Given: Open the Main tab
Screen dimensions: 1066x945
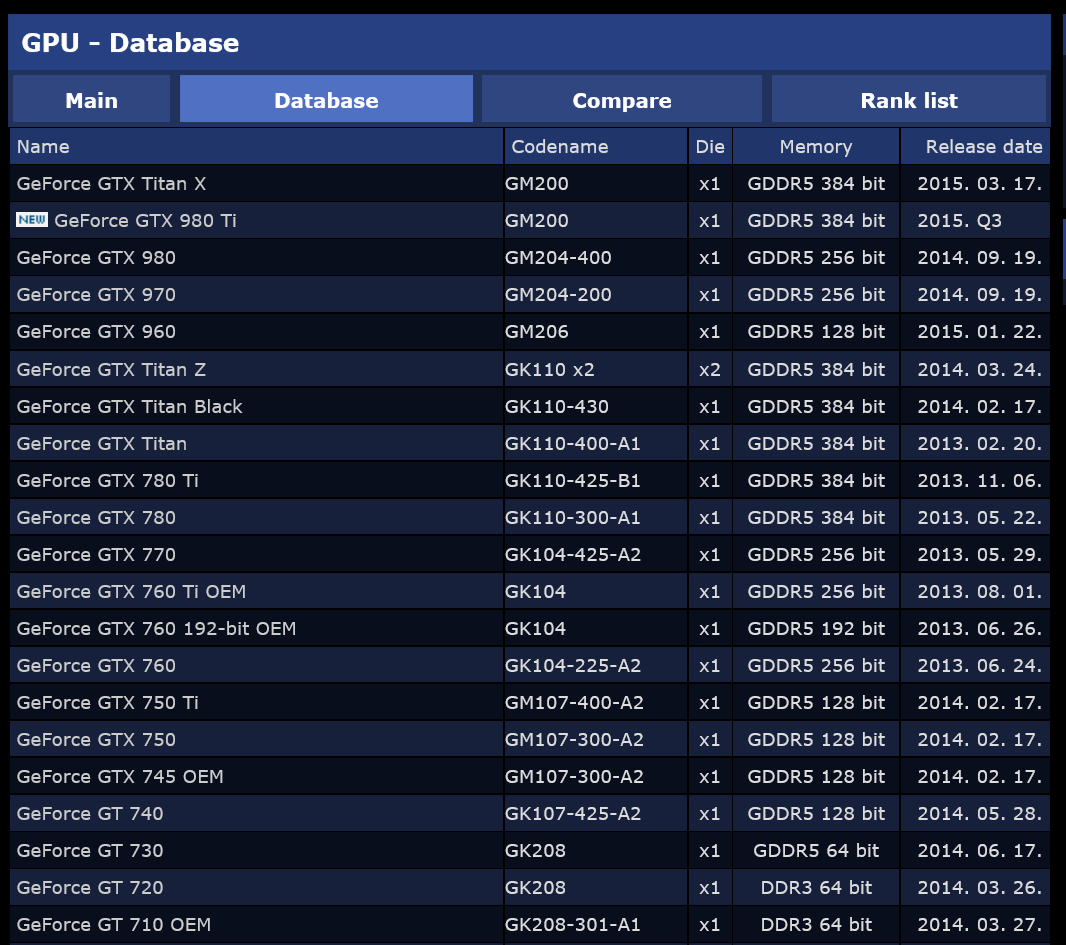Looking at the screenshot, I should pos(91,100).
